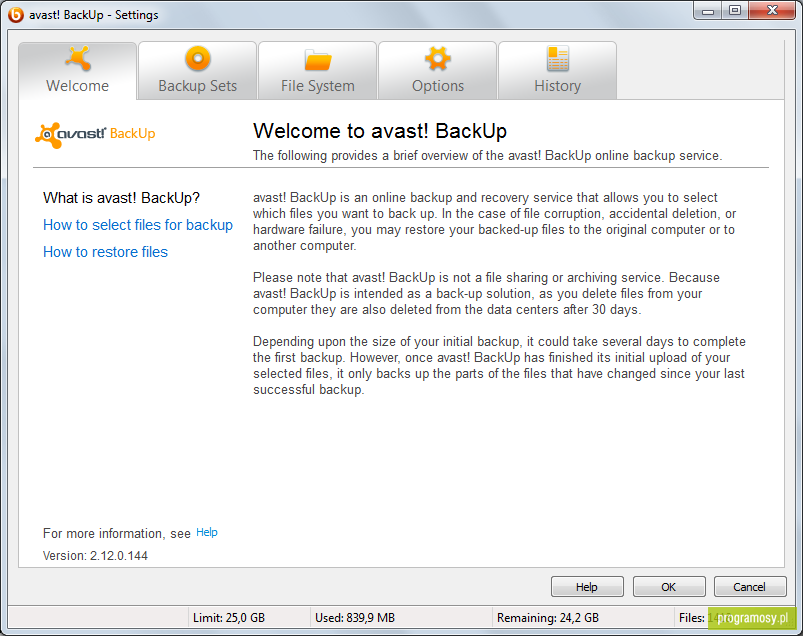Maximize the Settings window
The width and height of the screenshot is (803, 636).
pyautogui.click(x=735, y=11)
